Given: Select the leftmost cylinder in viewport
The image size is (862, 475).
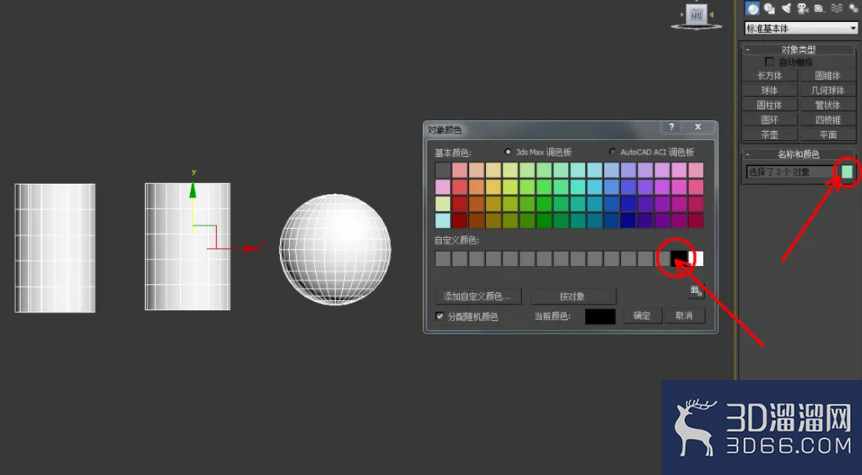Looking at the screenshot, I should click(x=55, y=248).
